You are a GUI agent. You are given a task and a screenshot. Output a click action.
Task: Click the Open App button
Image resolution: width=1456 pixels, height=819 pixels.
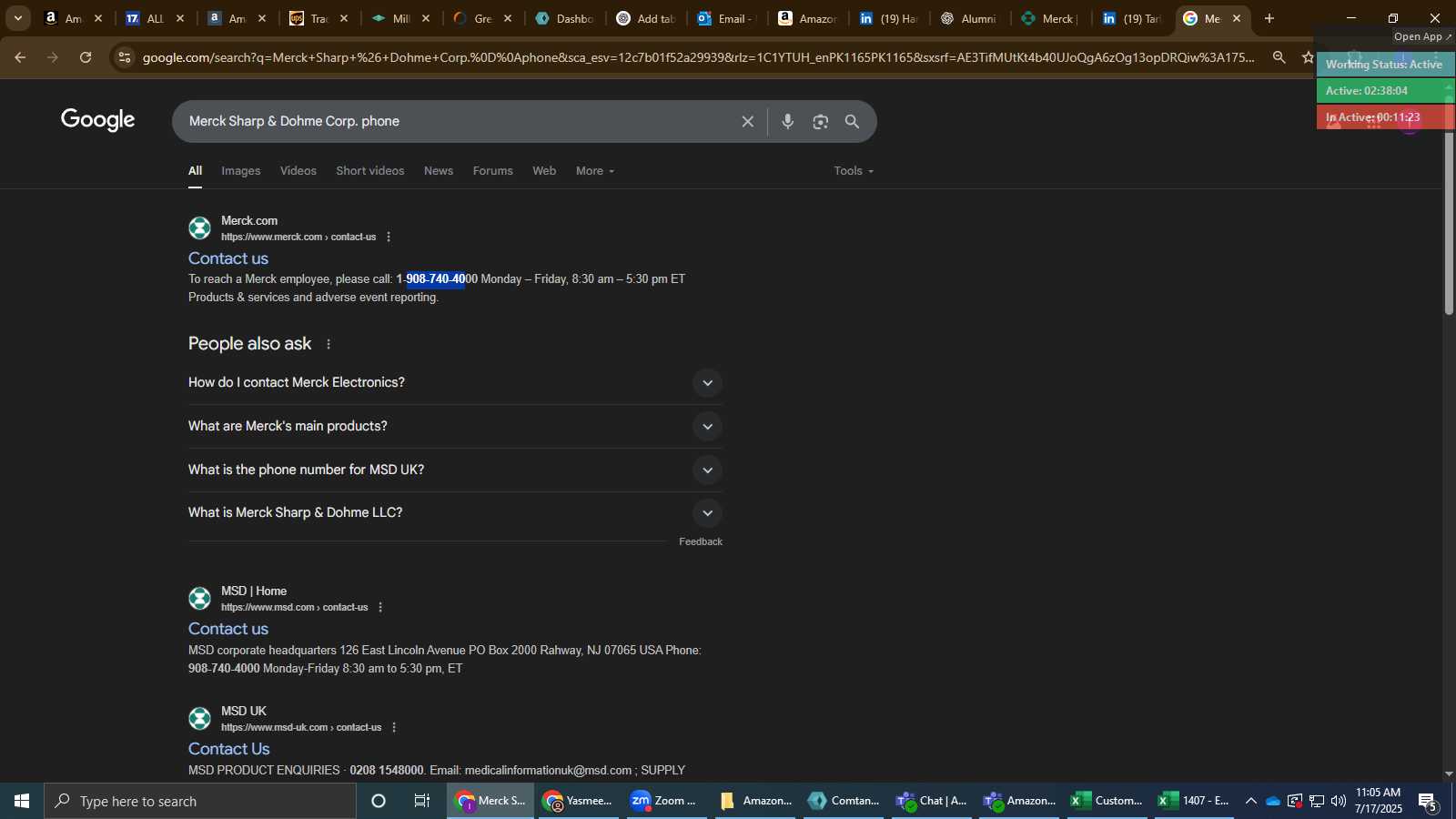click(x=1423, y=36)
